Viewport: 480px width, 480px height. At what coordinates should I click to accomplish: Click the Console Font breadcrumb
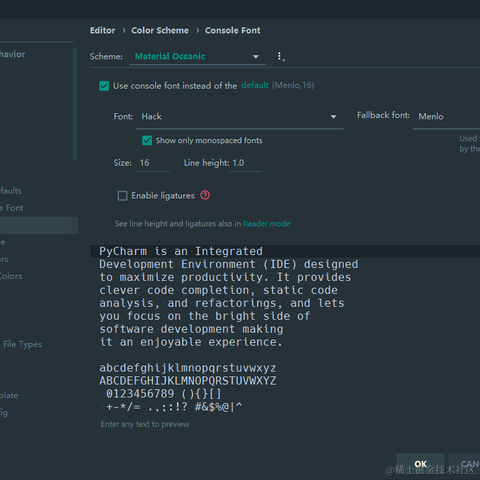click(233, 30)
